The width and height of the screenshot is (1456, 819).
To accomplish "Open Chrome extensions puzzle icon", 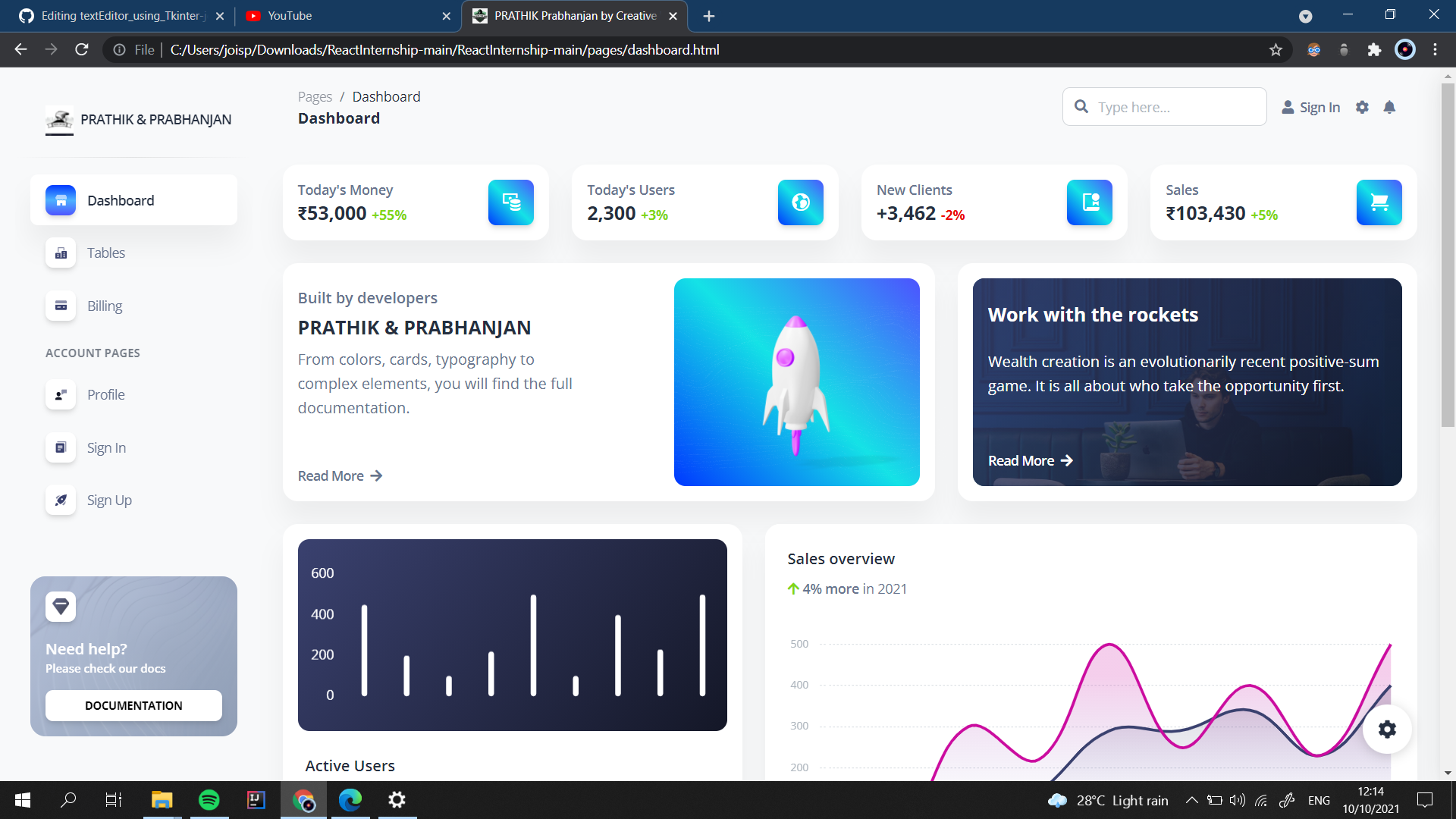I will [x=1374, y=50].
